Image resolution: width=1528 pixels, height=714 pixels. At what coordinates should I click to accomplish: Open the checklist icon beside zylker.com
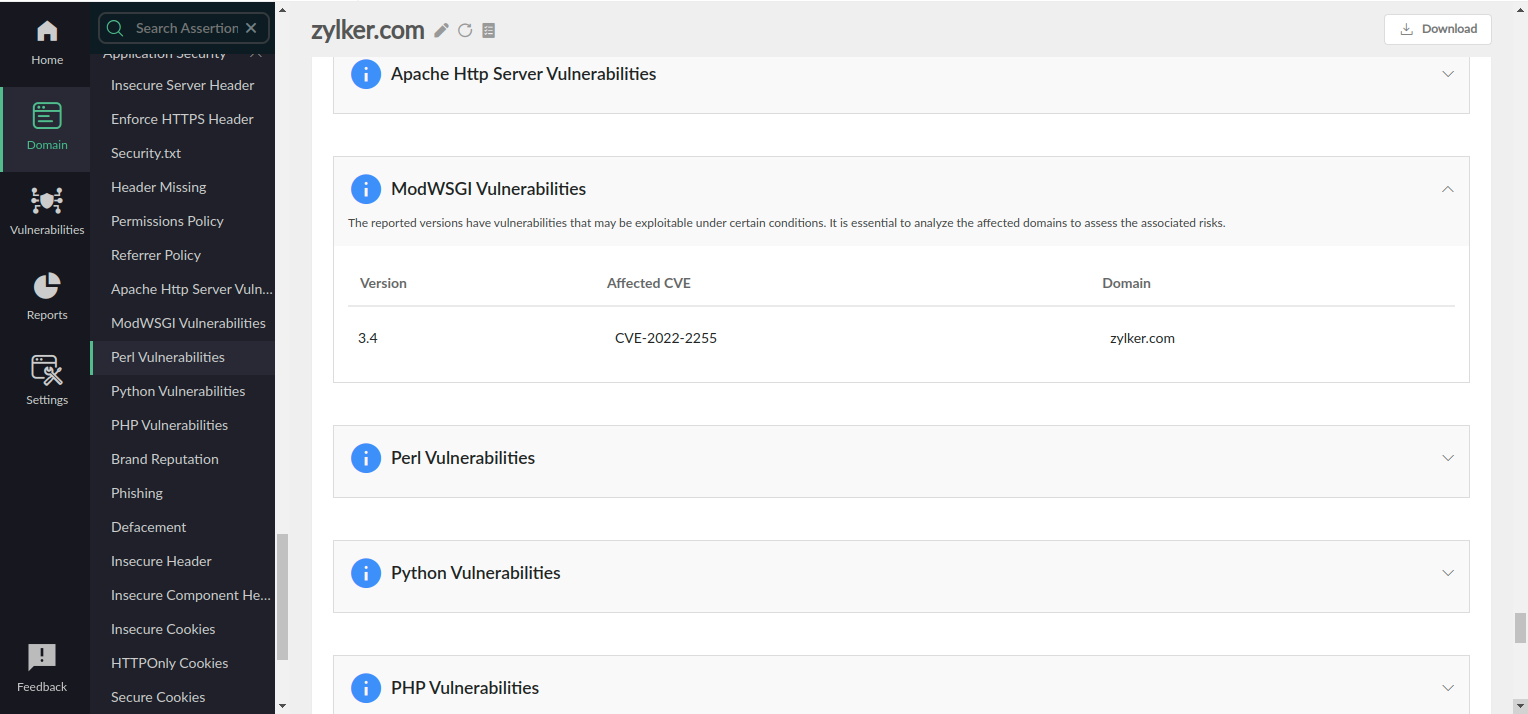(488, 31)
